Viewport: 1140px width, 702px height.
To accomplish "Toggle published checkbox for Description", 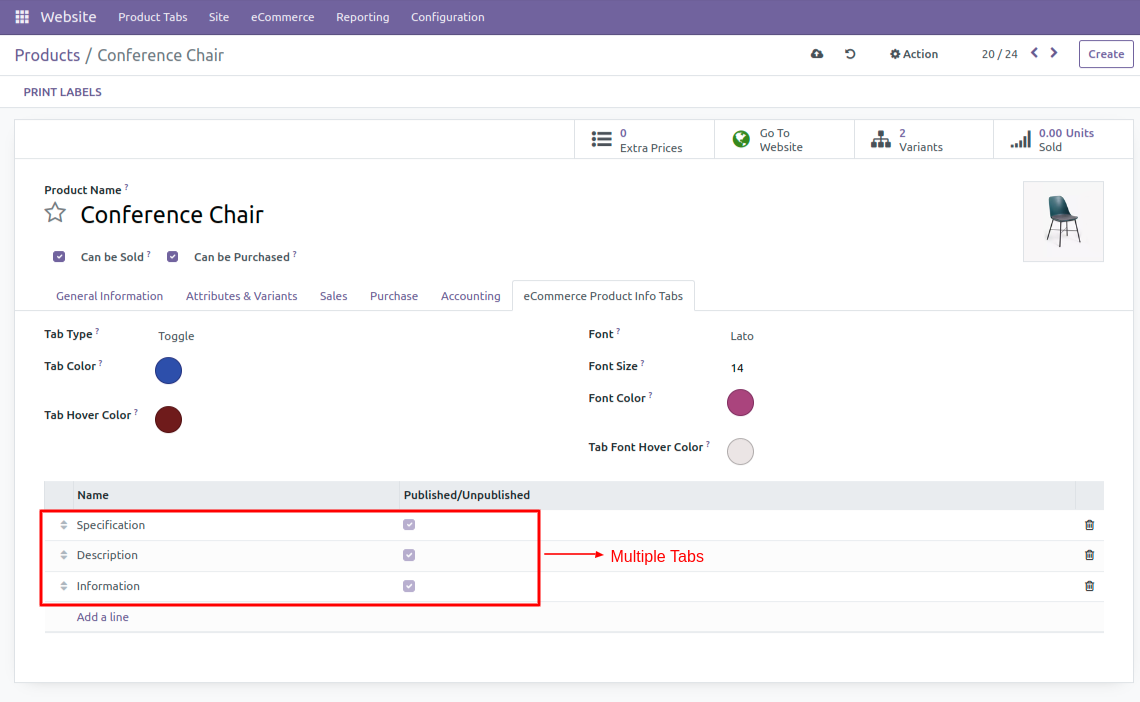I will pos(409,555).
